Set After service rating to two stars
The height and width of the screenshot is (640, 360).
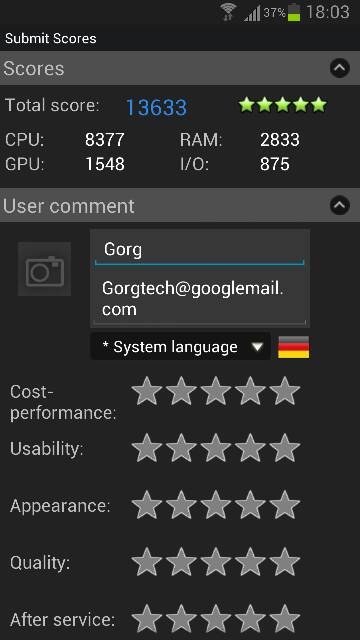click(x=181, y=619)
